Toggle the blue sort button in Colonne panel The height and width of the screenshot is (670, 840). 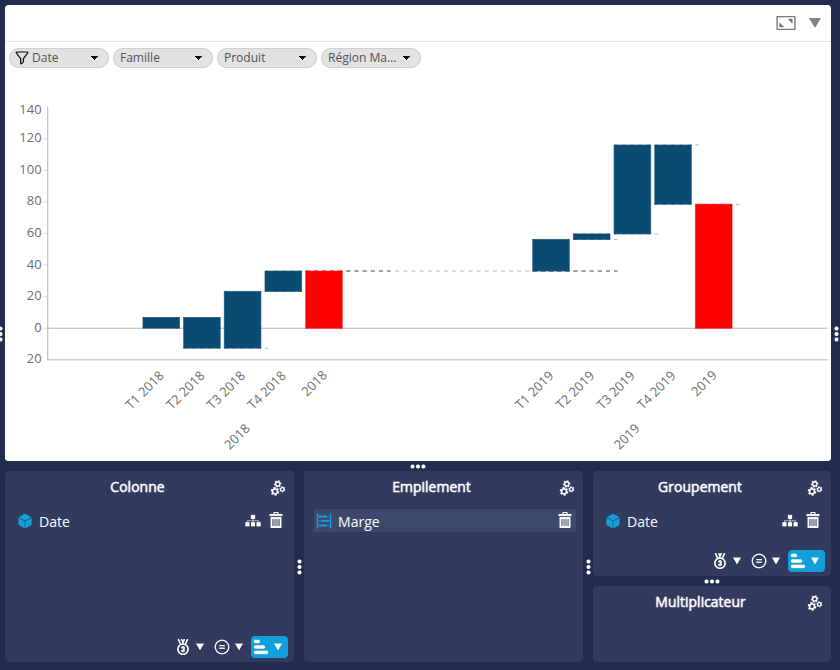point(269,647)
